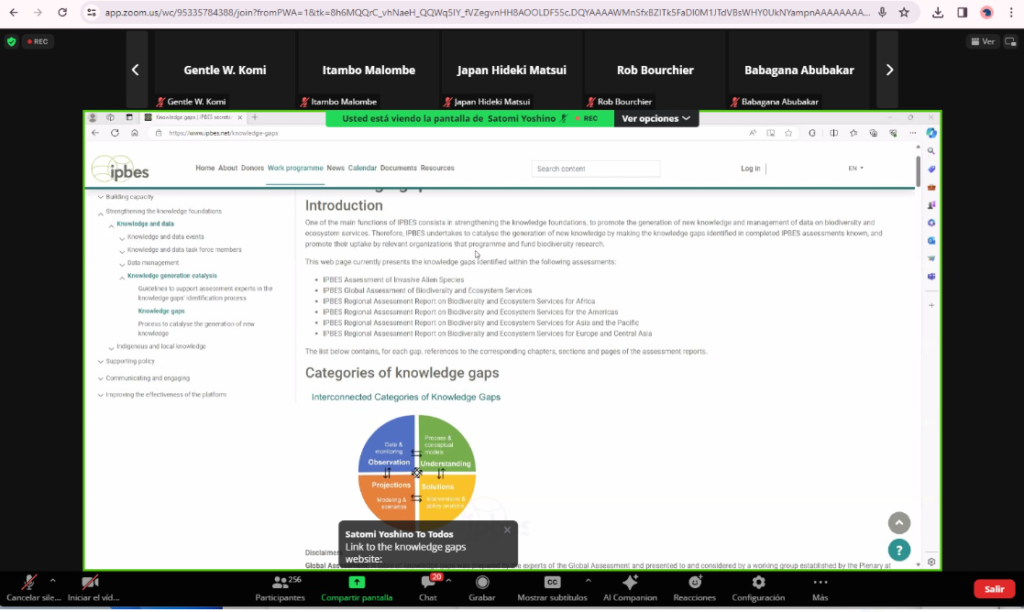
Task: Show previous participants with left arrow
Action: tap(136, 70)
